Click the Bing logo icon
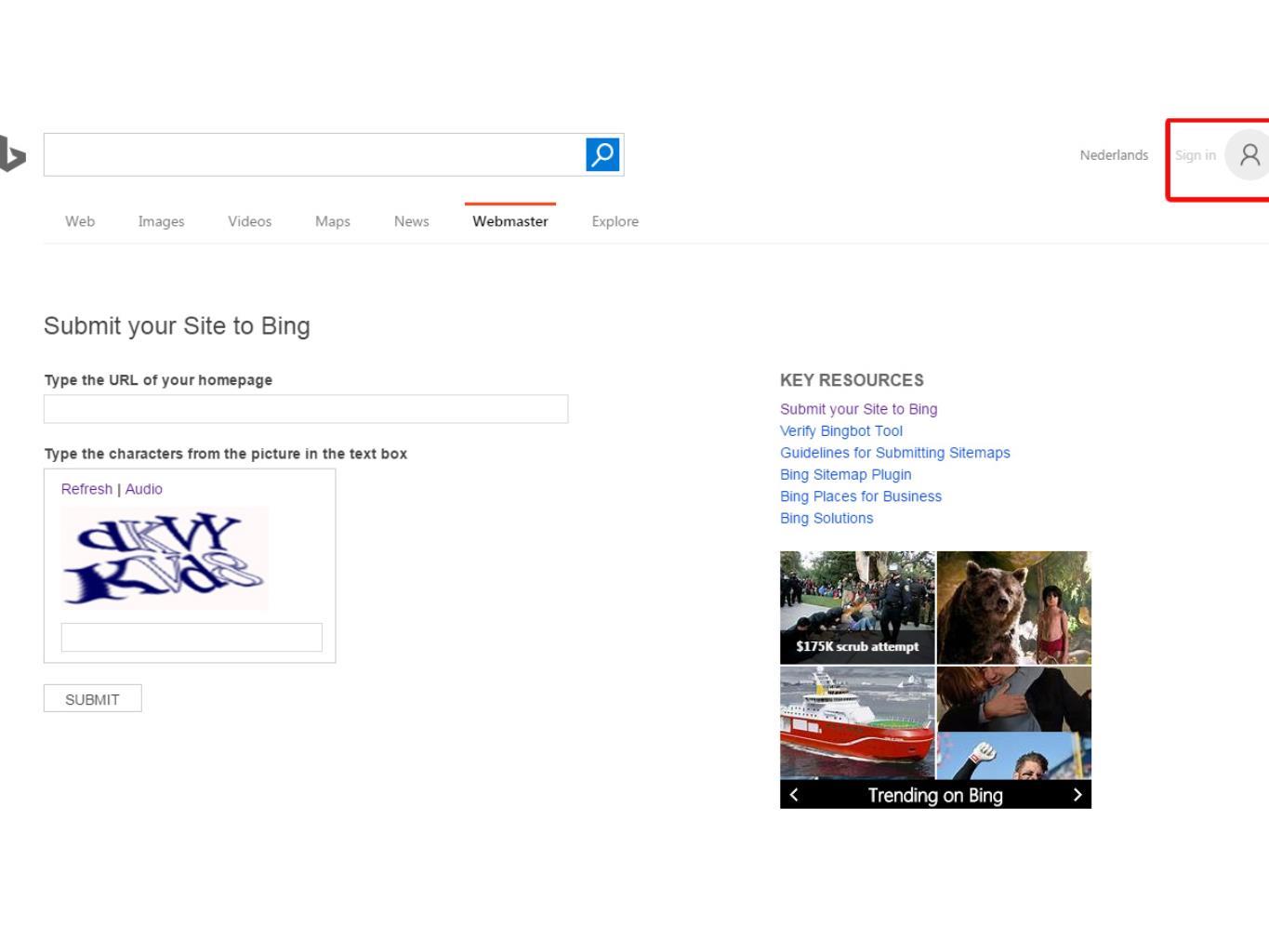 pyautogui.click(x=12, y=154)
